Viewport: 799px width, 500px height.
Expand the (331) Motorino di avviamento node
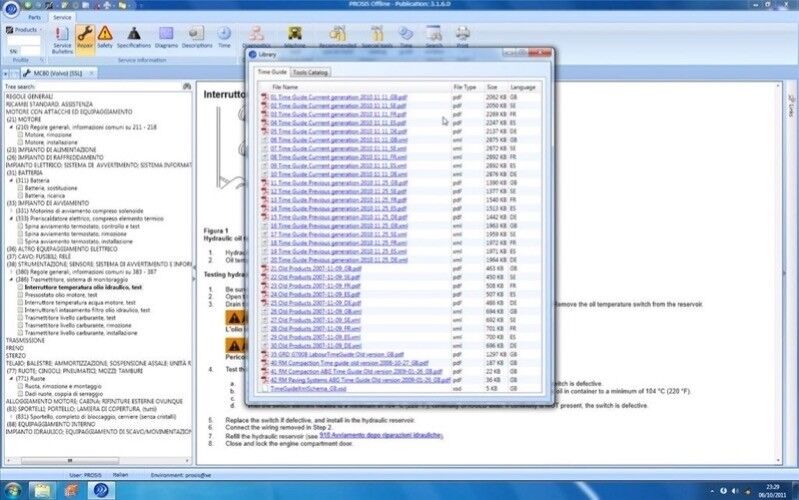tap(12, 212)
